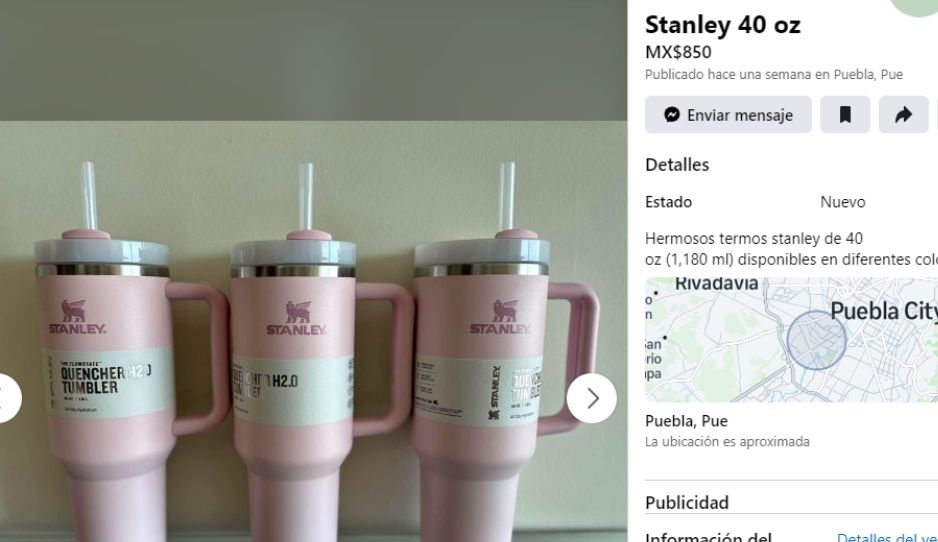Screen dimensions: 938x542
Task: Open the Puebla City map preview
Action: pos(791,340)
